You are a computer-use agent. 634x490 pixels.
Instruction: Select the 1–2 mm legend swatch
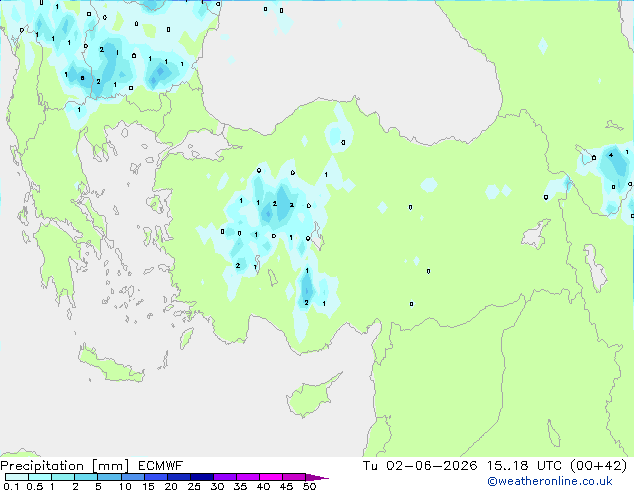[x=63, y=477]
